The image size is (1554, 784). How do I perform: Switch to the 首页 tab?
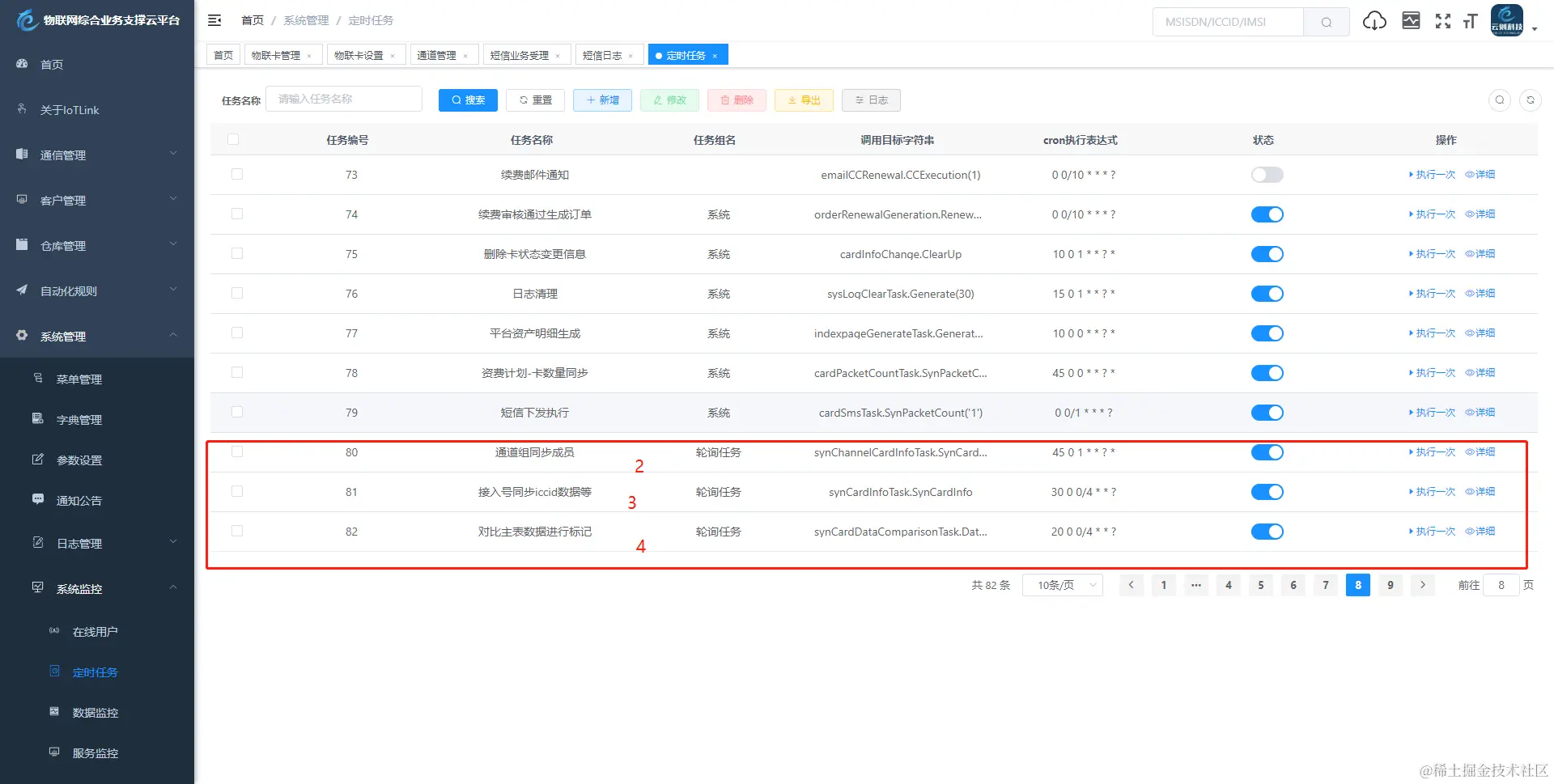(223, 55)
